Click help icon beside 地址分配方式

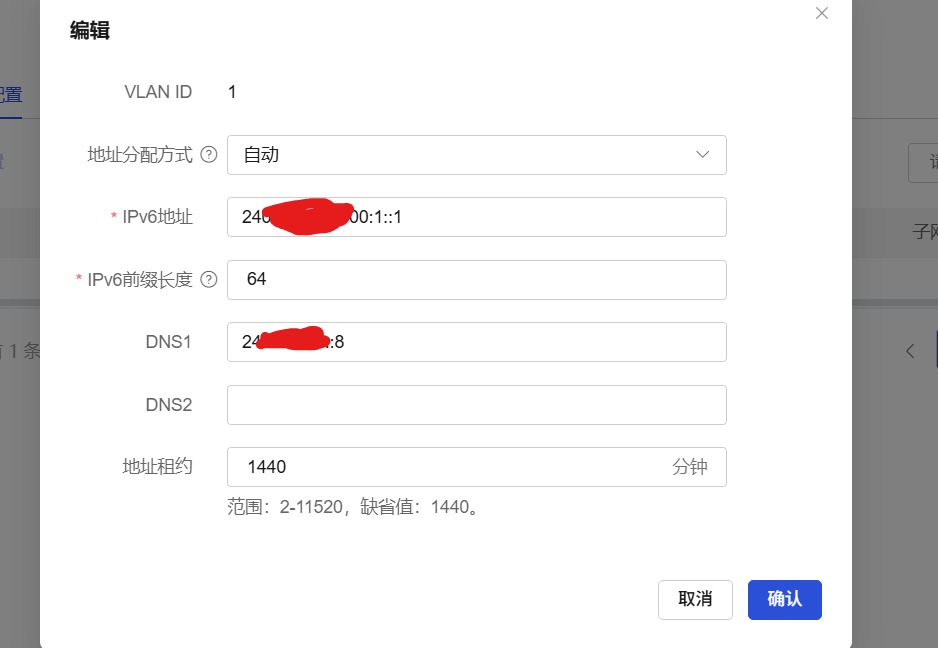pyautogui.click(x=209, y=155)
